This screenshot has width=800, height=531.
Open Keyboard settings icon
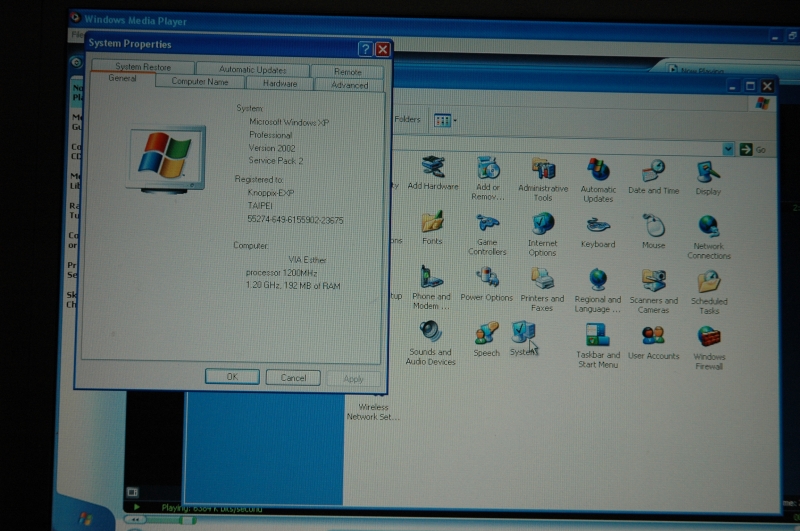(x=598, y=232)
